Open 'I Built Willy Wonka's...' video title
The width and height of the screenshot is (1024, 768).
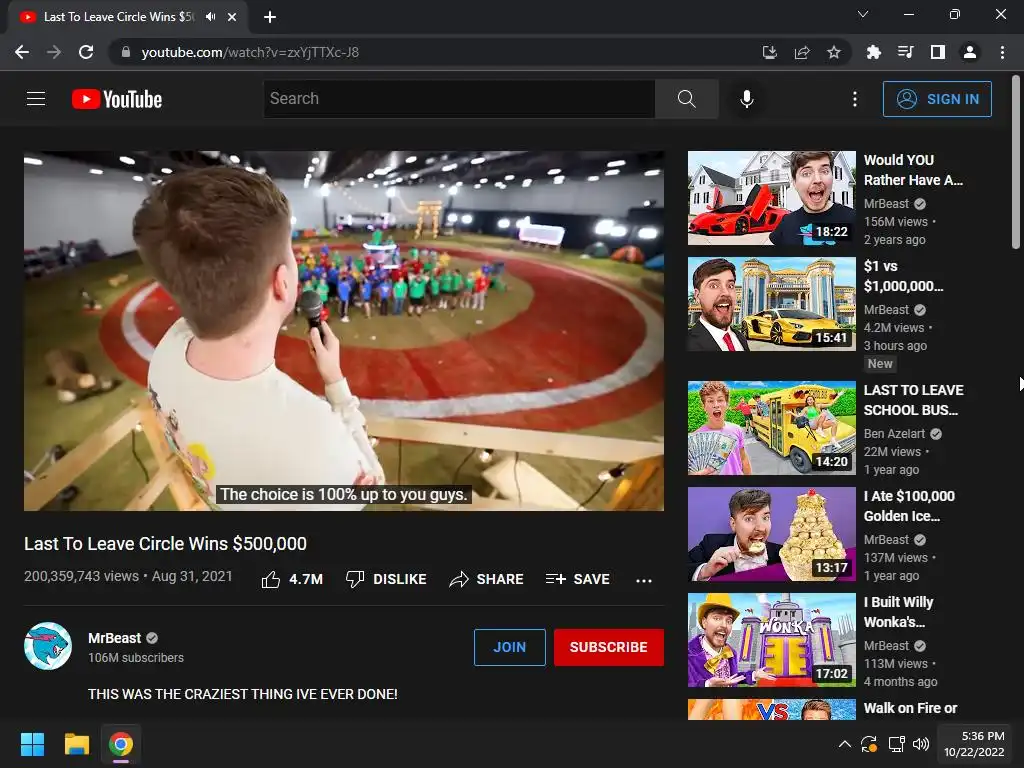coord(898,612)
